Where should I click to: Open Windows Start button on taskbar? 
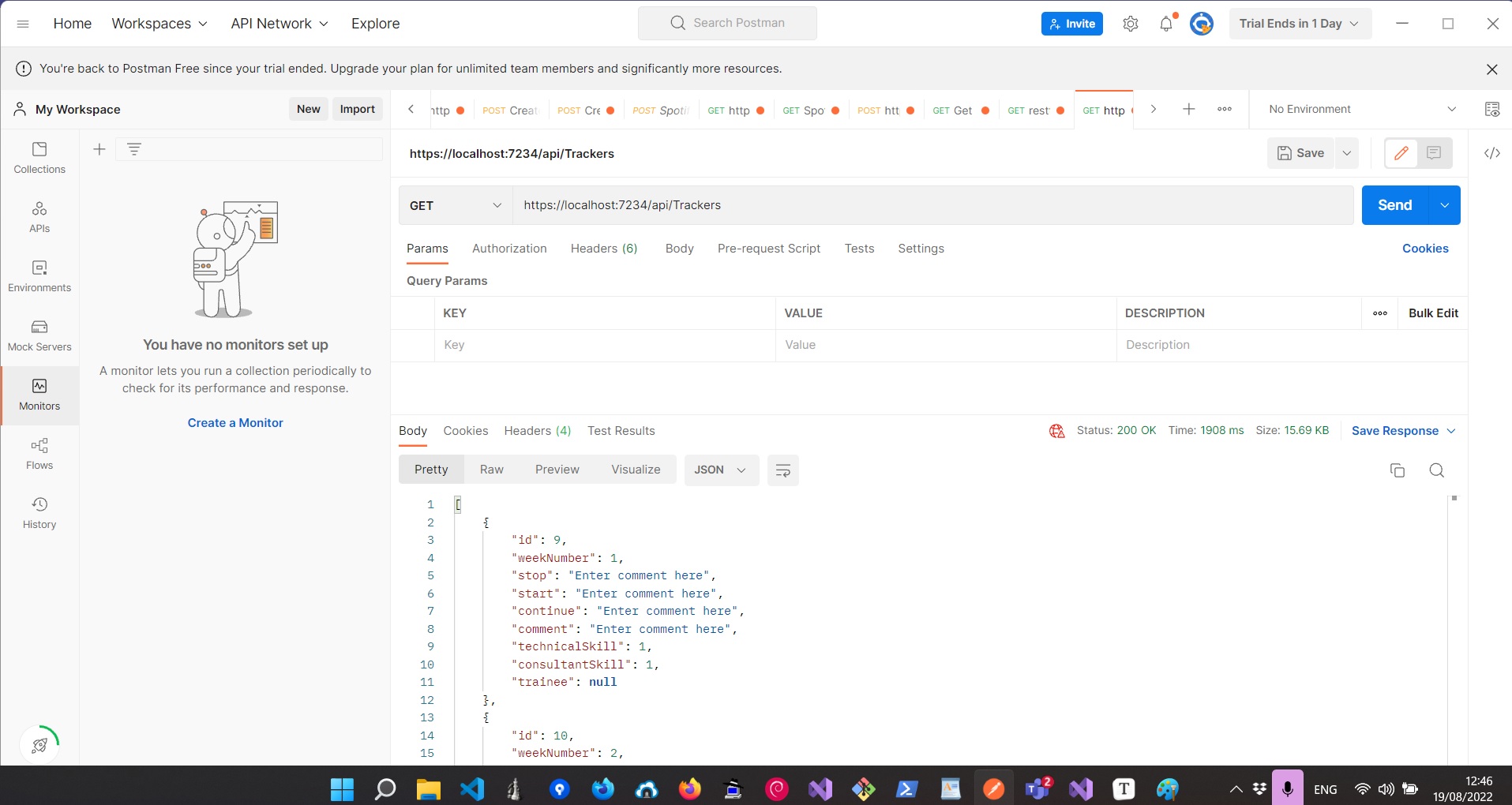click(342, 789)
